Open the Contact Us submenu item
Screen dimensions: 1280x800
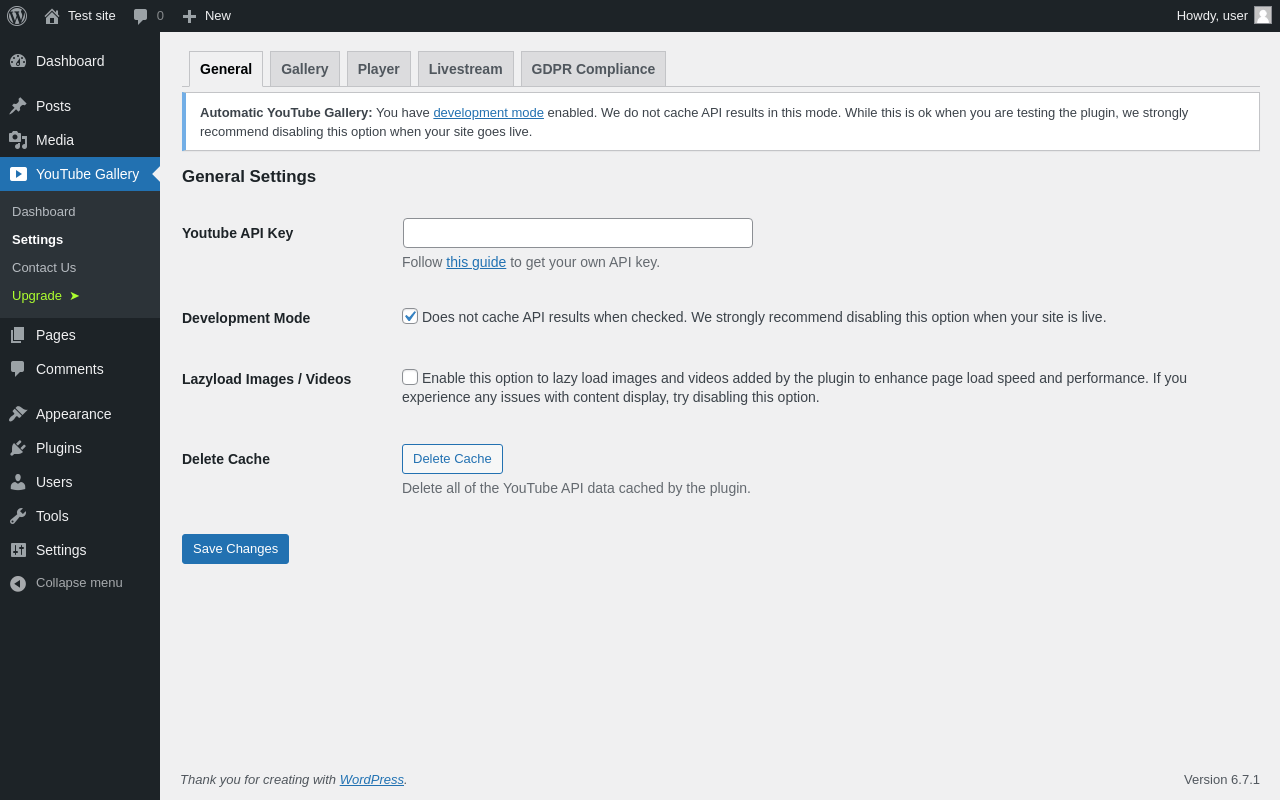coord(44,268)
